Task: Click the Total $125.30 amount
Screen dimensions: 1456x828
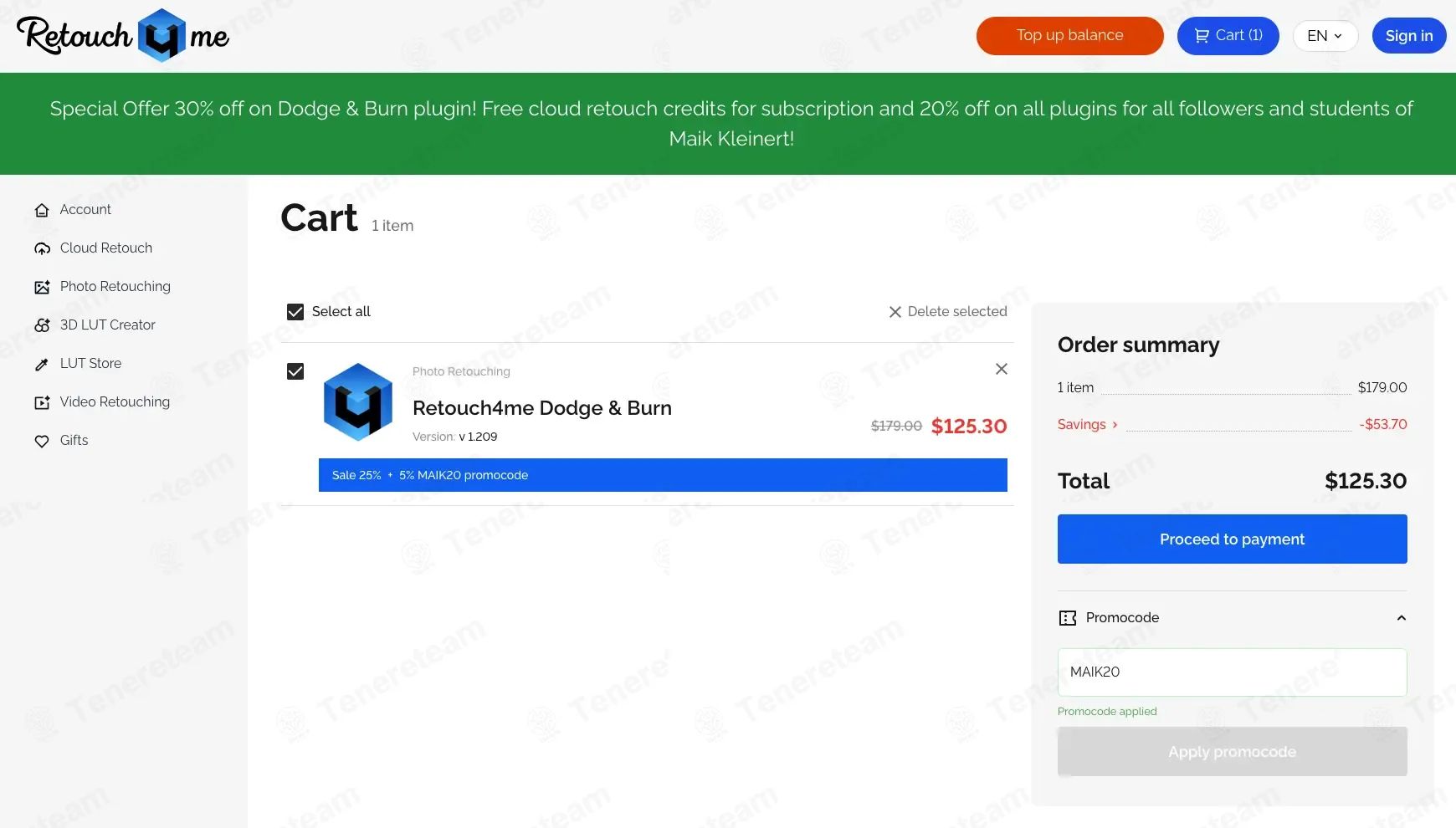Action: click(1366, 481)
